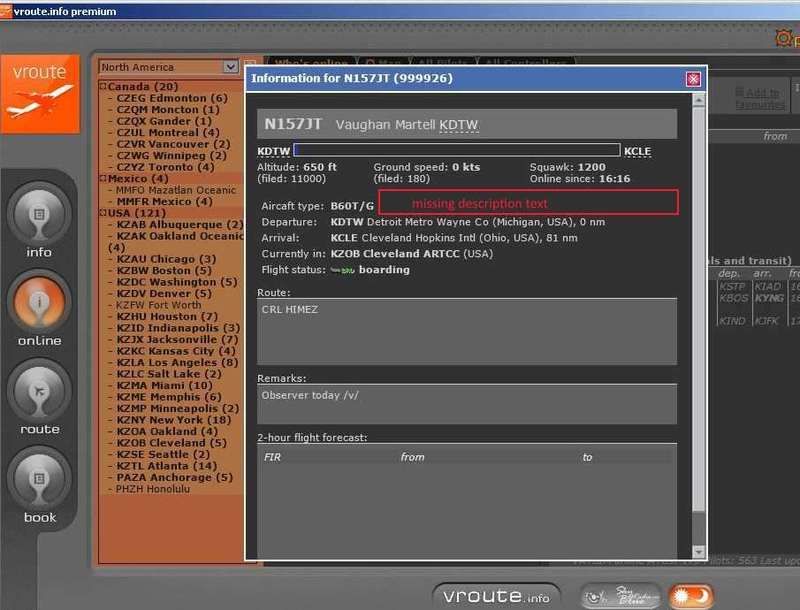Click the book sidebar icon
Screen dimensions: 800x610
39,479
